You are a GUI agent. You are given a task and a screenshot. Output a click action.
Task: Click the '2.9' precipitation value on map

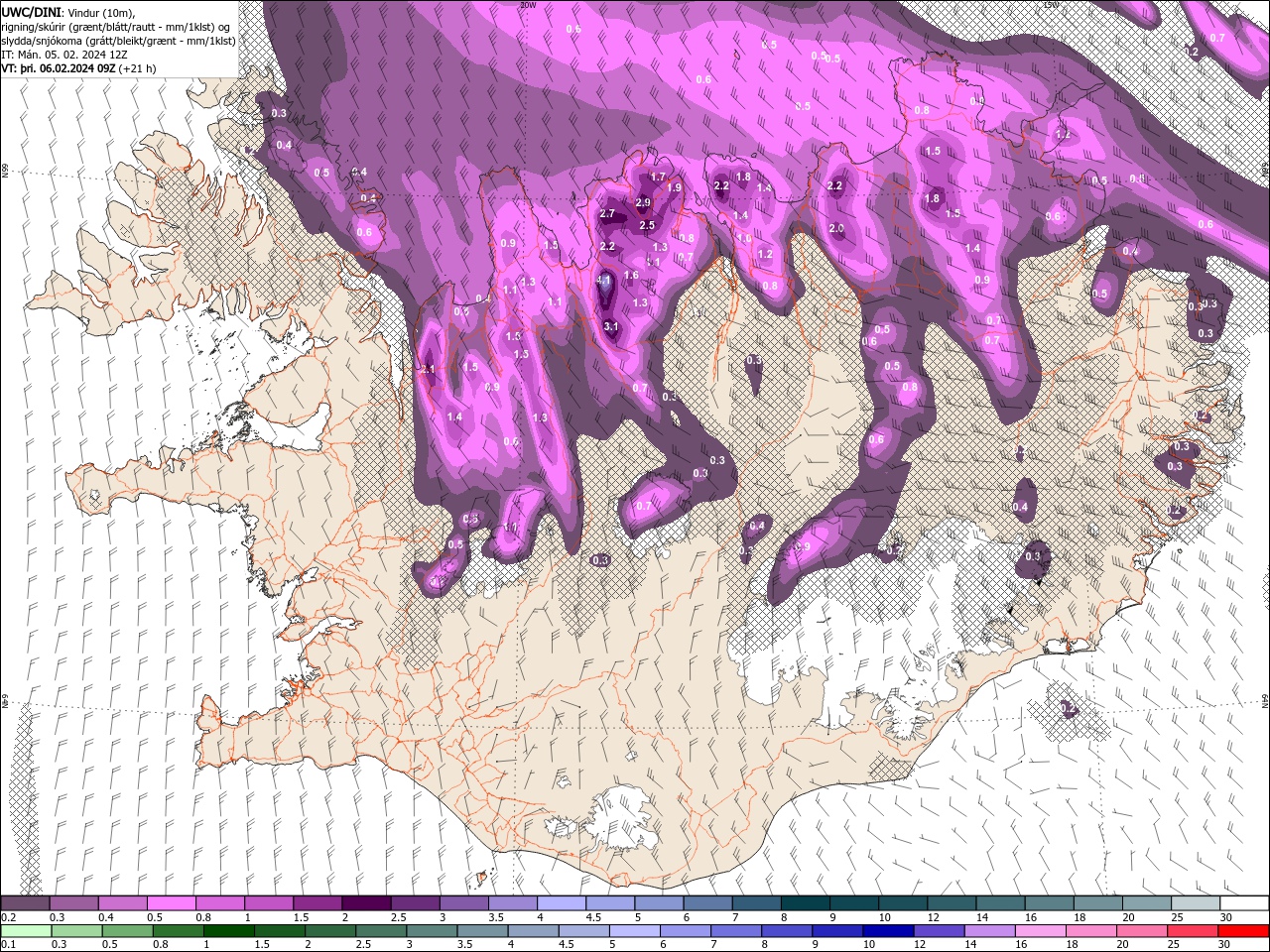[643, 203]
